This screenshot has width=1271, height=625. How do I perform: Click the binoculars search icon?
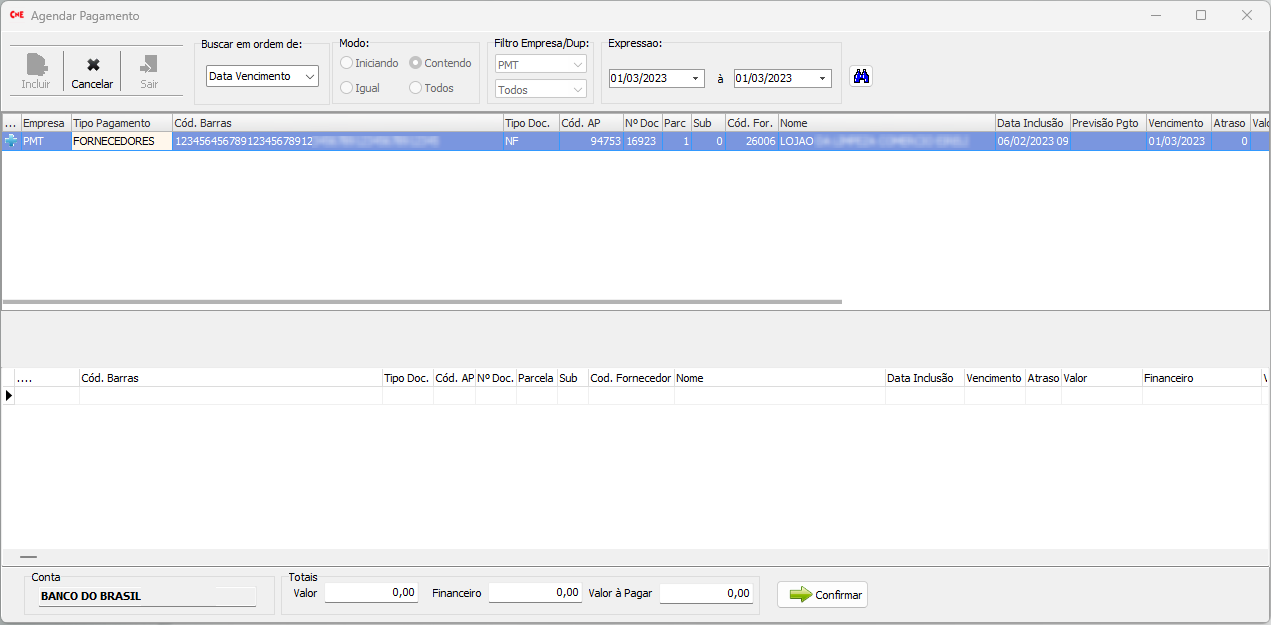pyautogui.click(x=860, y=77)
